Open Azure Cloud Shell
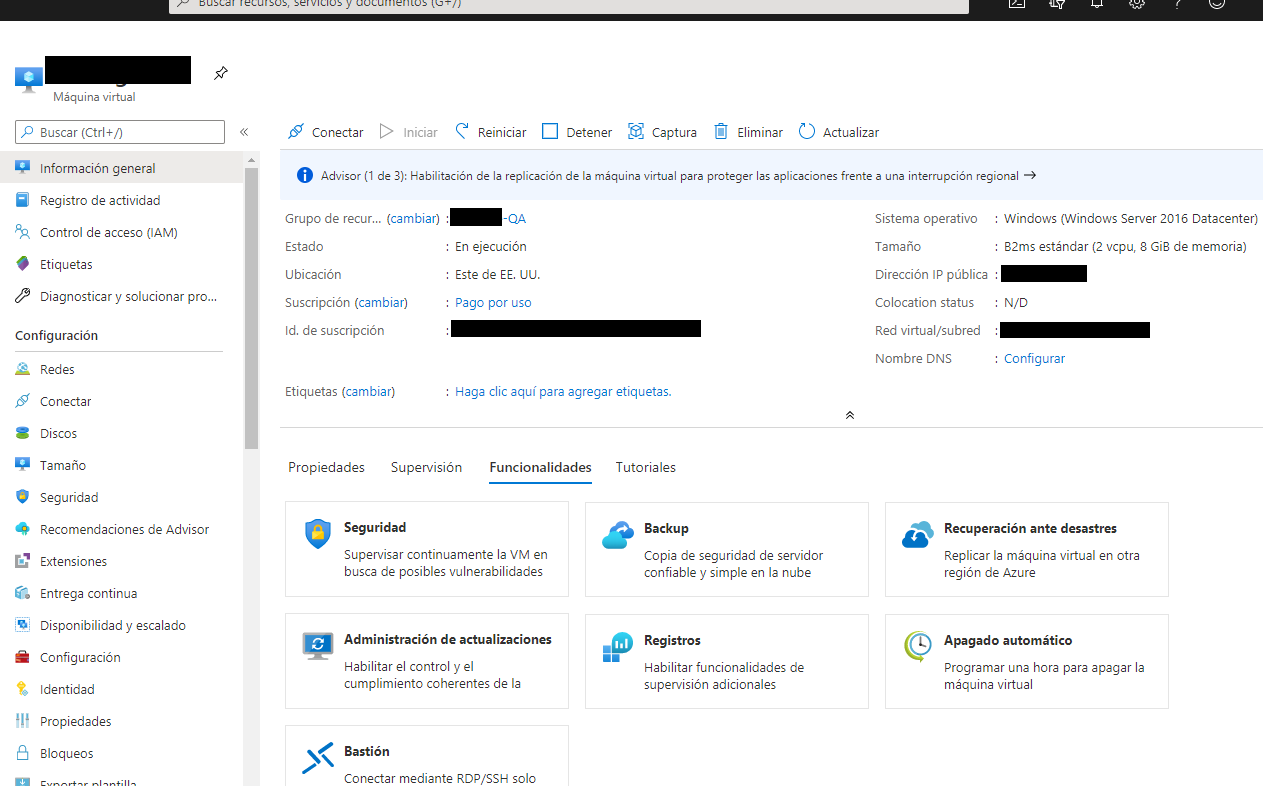This screenshot has height=786, width=1263. click(1016, 6)
